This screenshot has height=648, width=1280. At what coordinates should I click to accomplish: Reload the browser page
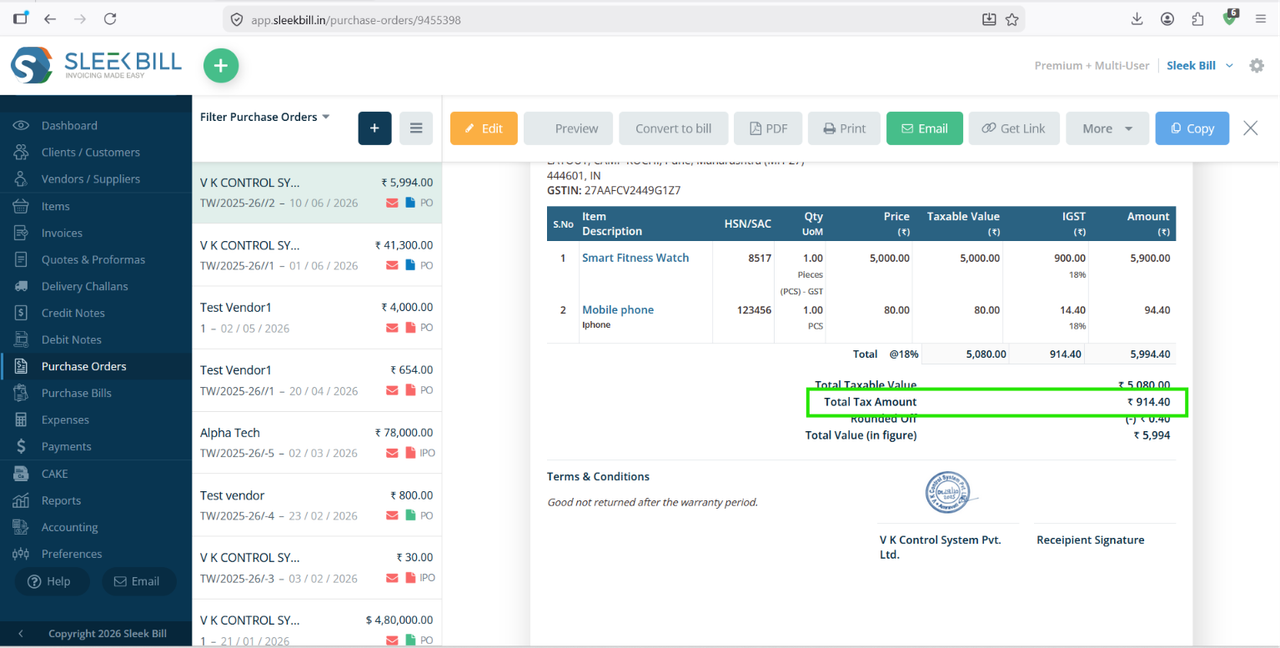point(110,19)
